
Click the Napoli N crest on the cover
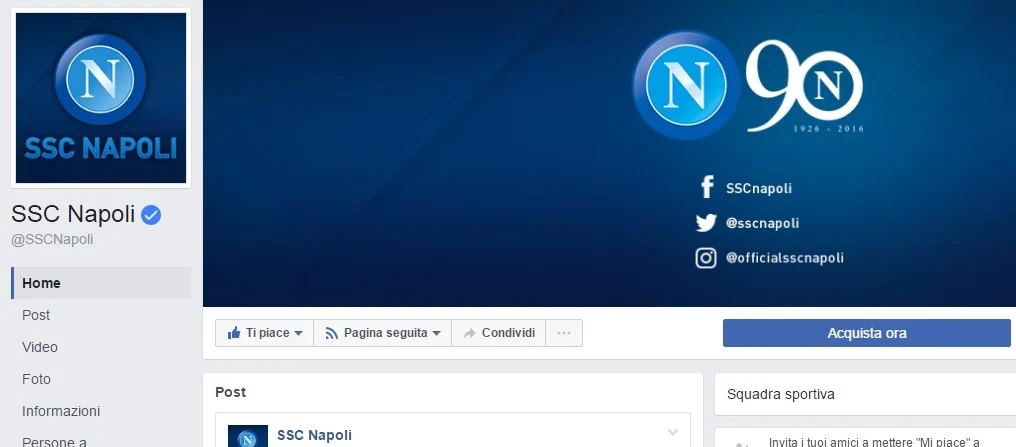[x=686, y=85]
